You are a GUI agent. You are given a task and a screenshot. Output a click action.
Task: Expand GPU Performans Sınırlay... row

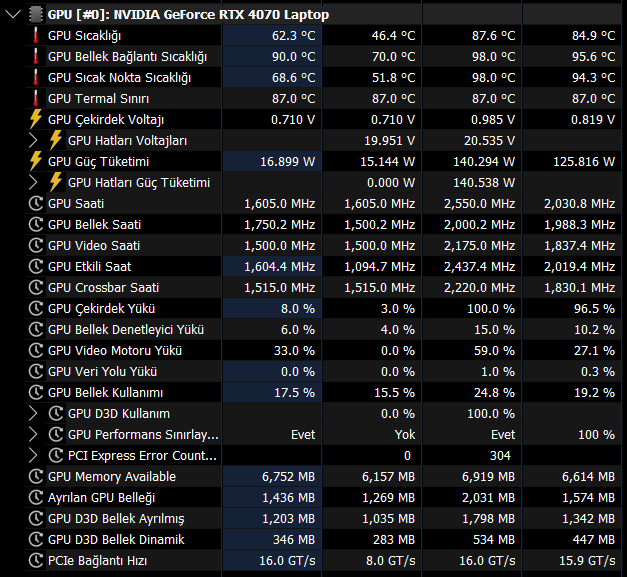click(x=33, y=435)
